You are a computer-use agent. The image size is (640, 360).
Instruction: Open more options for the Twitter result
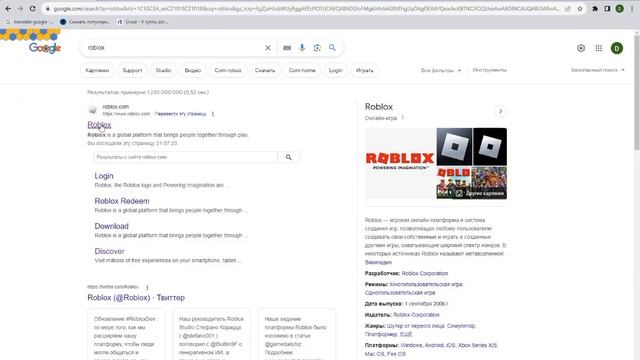coord(147,287)
